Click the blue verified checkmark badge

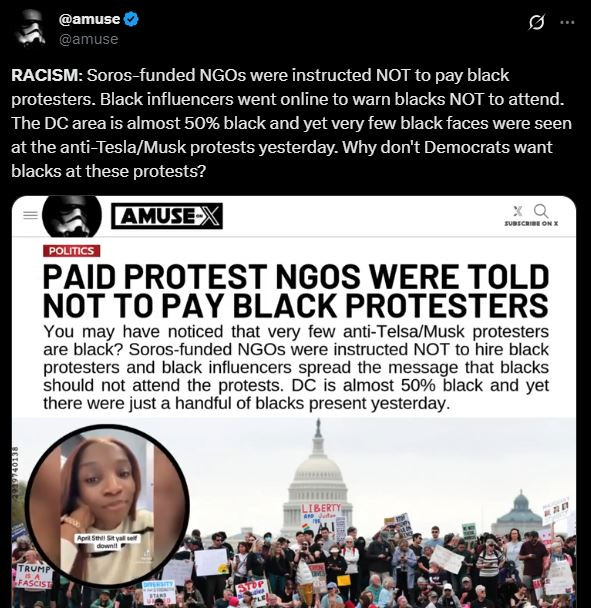[131, 19]
